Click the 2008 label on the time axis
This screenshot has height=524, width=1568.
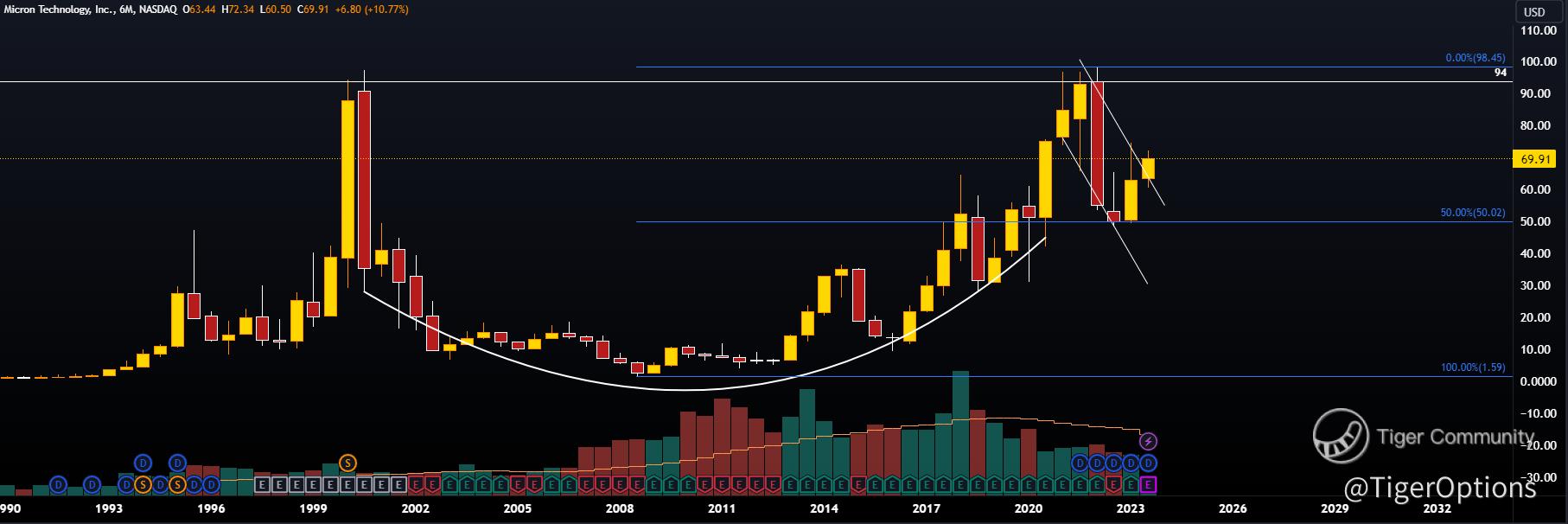pyautogui.click(x=620, y=508)
